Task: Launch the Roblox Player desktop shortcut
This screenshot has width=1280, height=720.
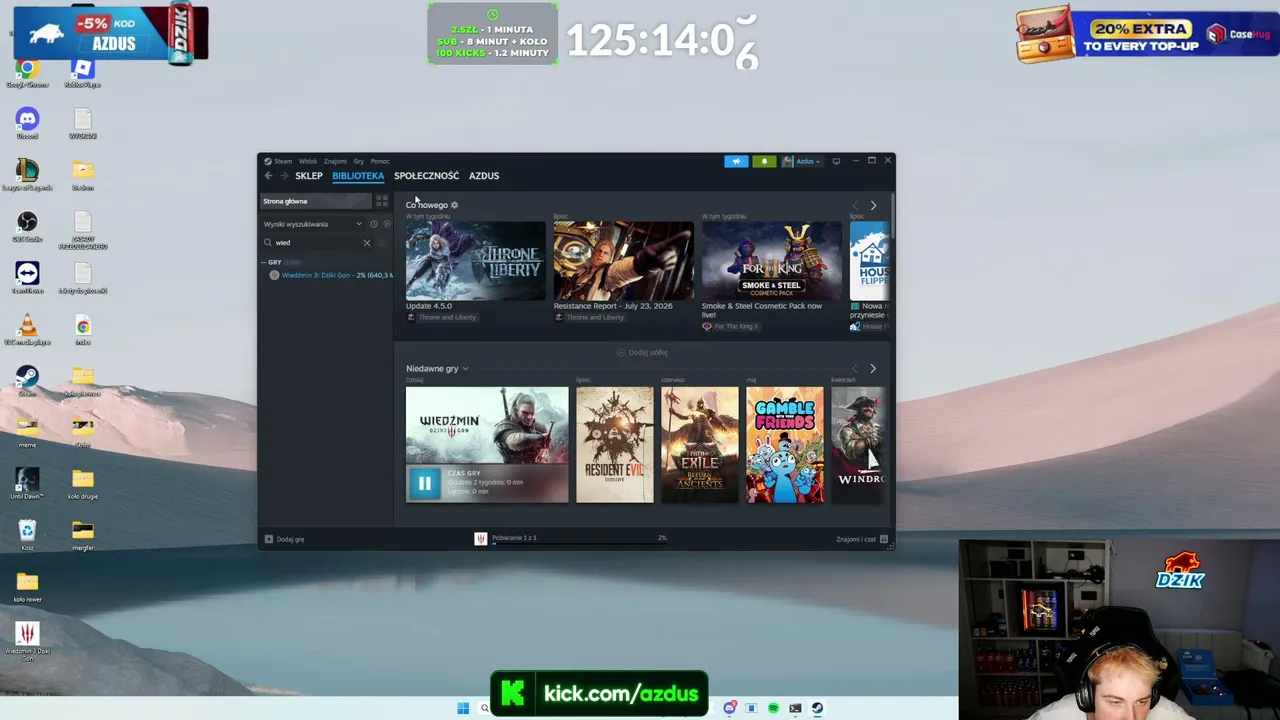Action: pyautogui.click(x=83, y=73)
